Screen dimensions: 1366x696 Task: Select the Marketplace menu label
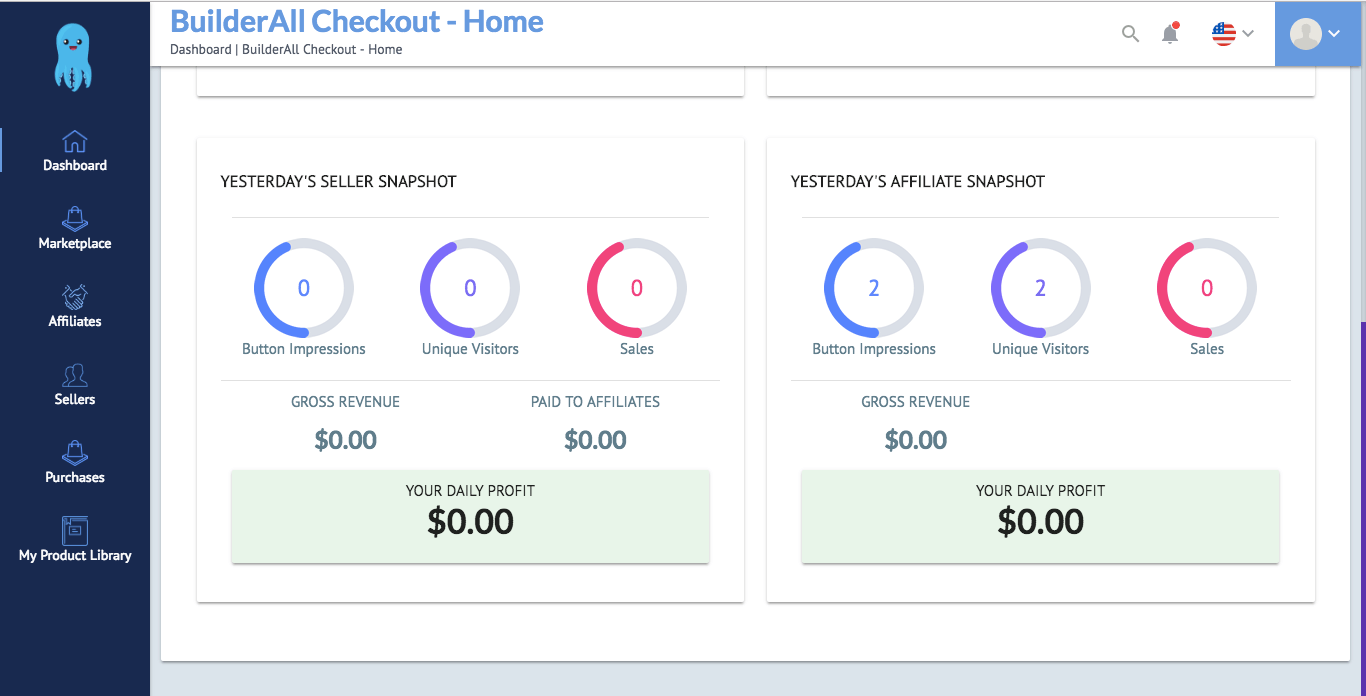point(75,243)
